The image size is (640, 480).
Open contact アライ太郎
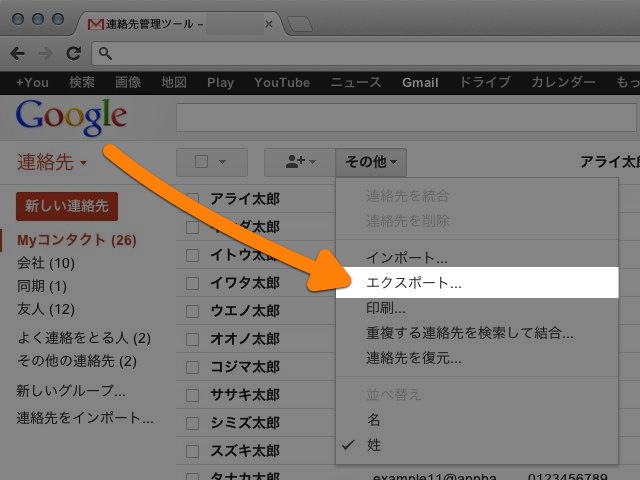pyautogui.click(x=245, y=199)
